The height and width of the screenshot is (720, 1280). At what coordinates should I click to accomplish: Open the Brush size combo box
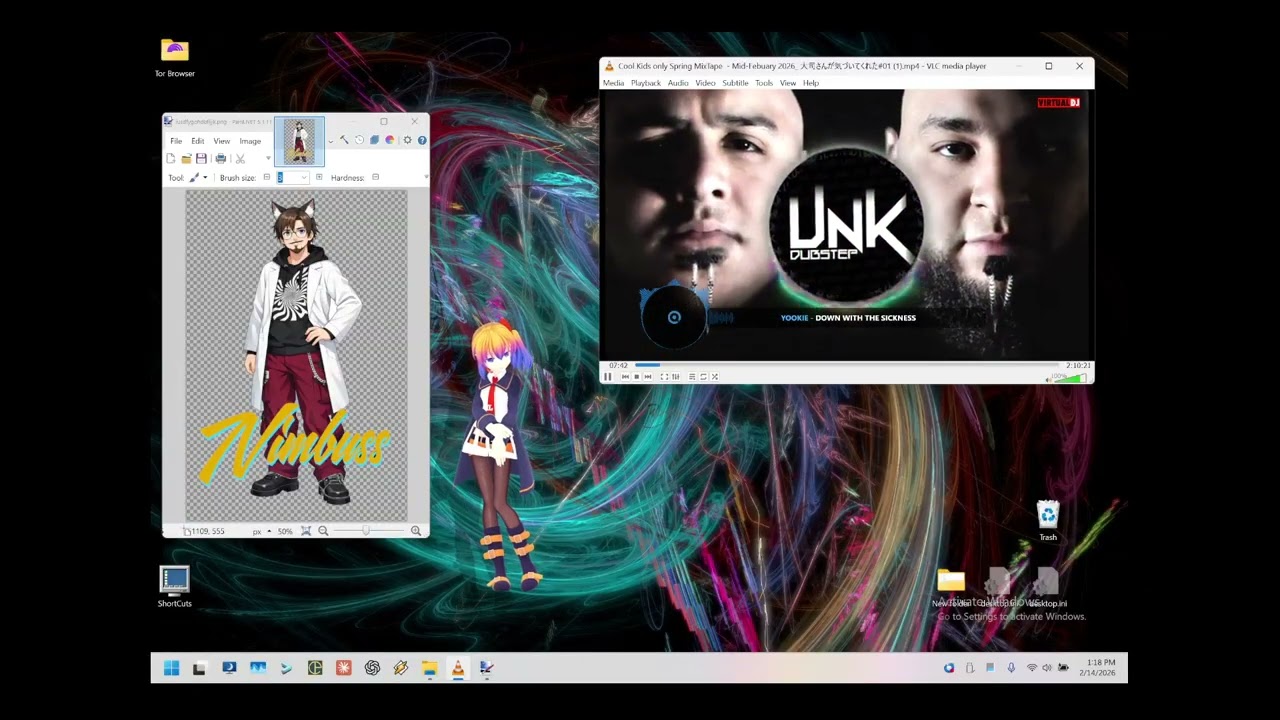293,177
